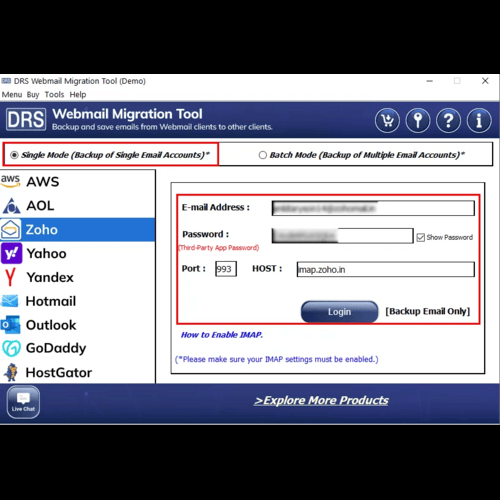Select the AOL logo icon
The height and width of the screenshot is (500, 500).
click(12, 206)
